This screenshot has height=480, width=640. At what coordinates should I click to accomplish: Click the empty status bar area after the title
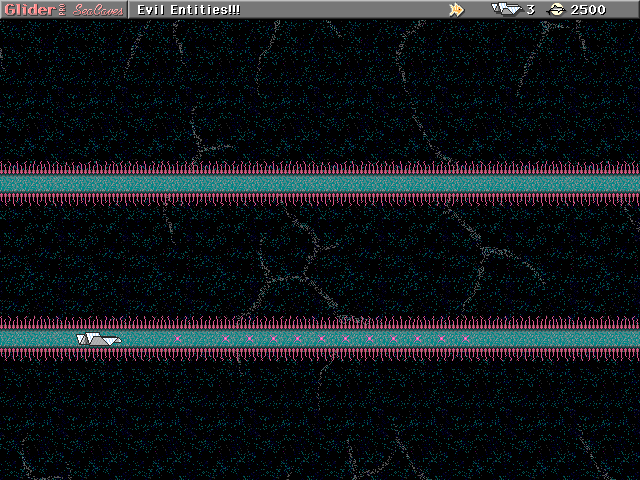[x=340, y=9]
